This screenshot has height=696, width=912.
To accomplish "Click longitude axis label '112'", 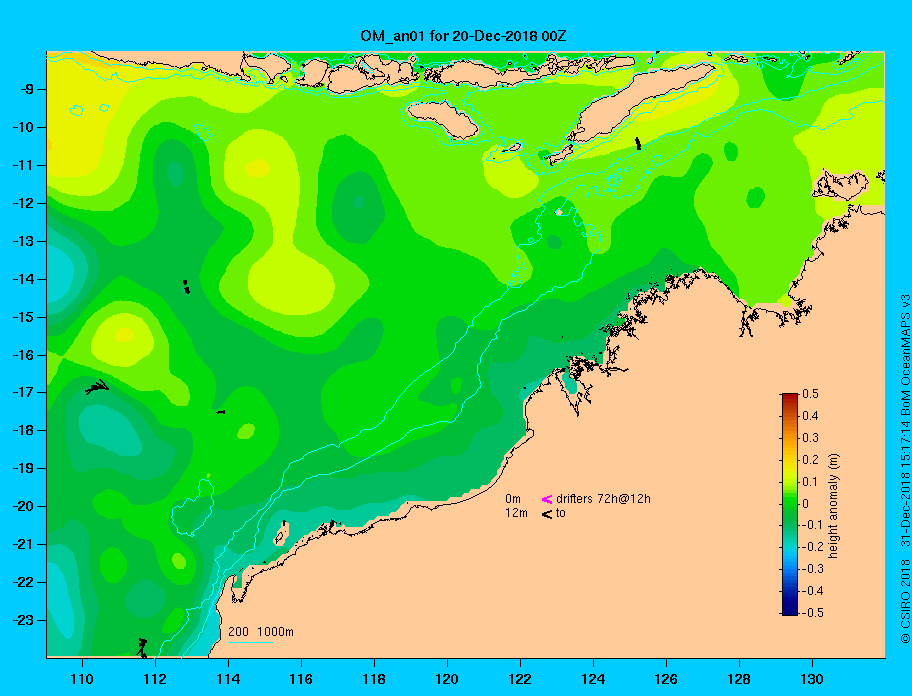I will [155, 679].
